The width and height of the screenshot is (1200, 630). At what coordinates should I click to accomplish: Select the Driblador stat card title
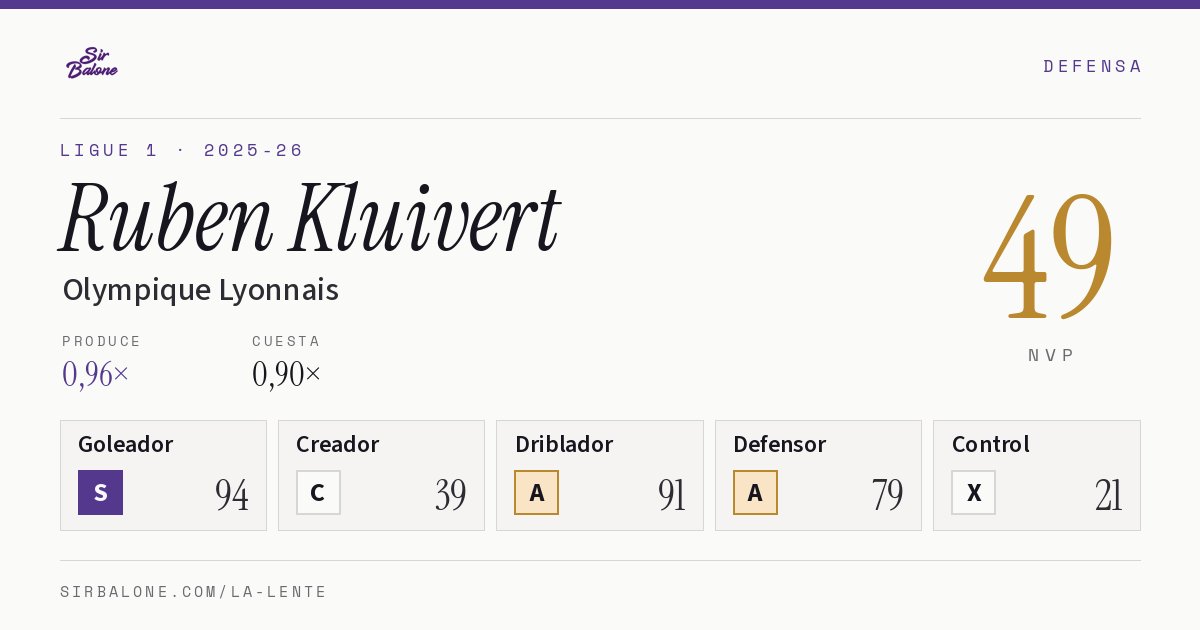click(x=564, y=444)
